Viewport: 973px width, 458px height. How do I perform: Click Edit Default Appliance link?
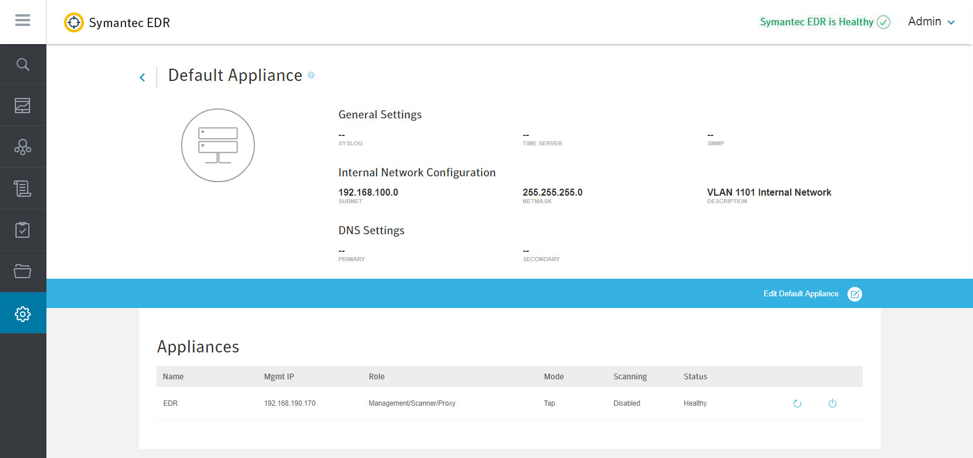pos(800,294)
